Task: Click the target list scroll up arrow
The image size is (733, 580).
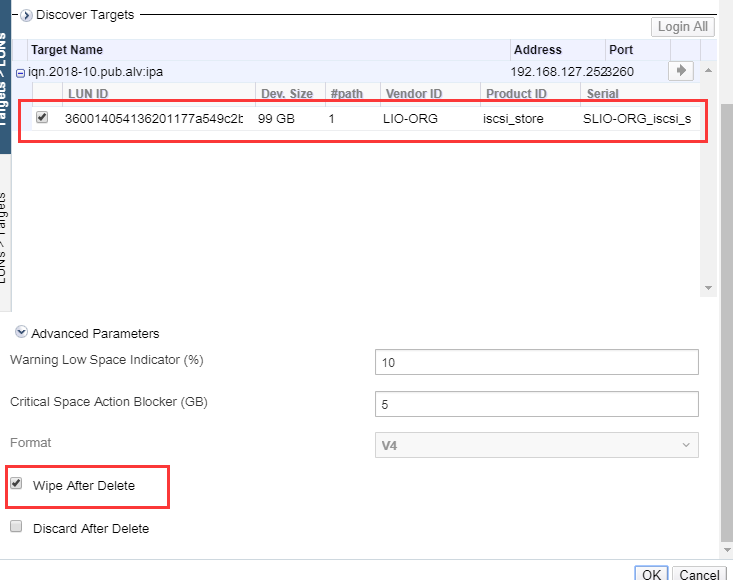Action: click(x=708, y=71)
